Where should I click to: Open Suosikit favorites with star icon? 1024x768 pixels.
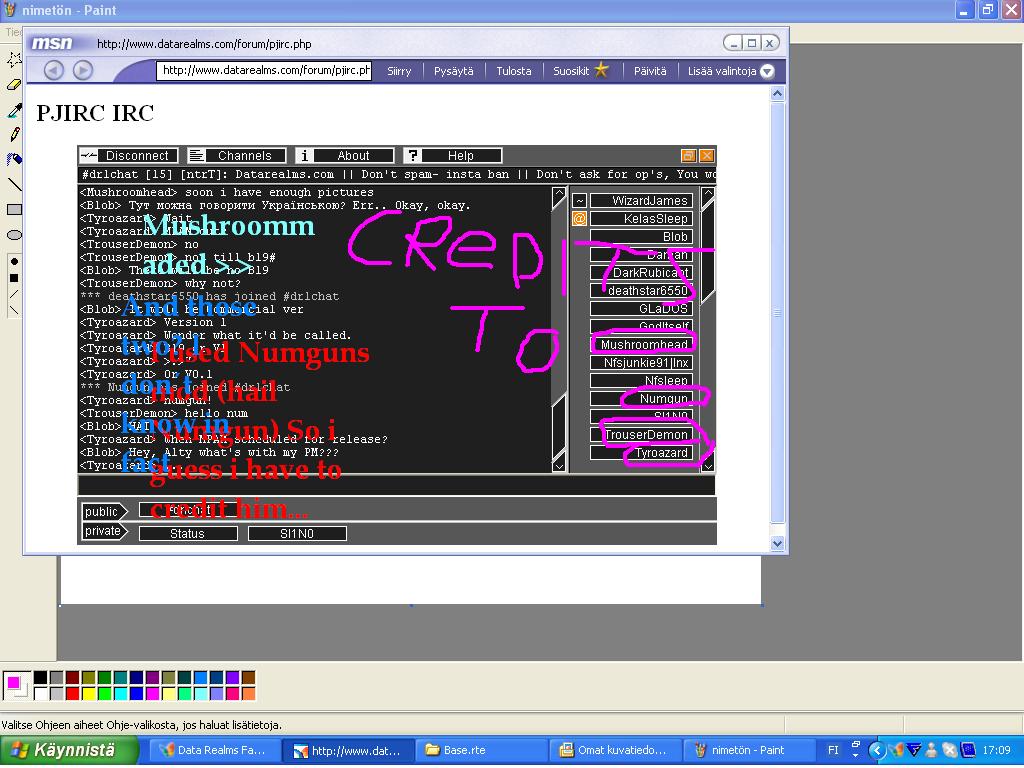pos(581,71)
